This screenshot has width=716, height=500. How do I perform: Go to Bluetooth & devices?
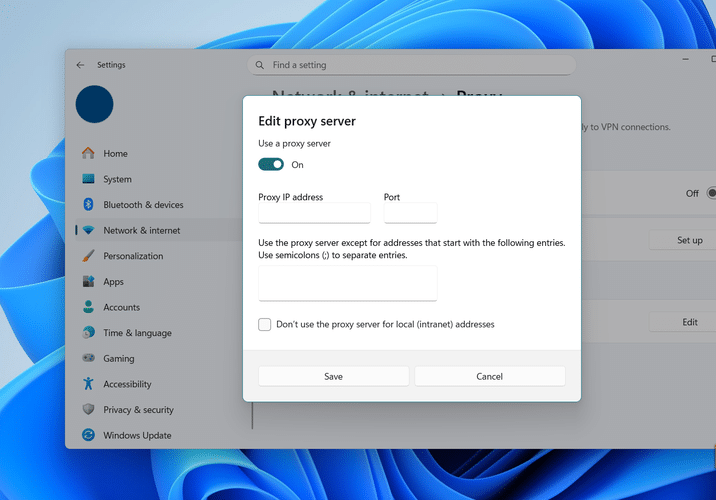tap(159, 205)
